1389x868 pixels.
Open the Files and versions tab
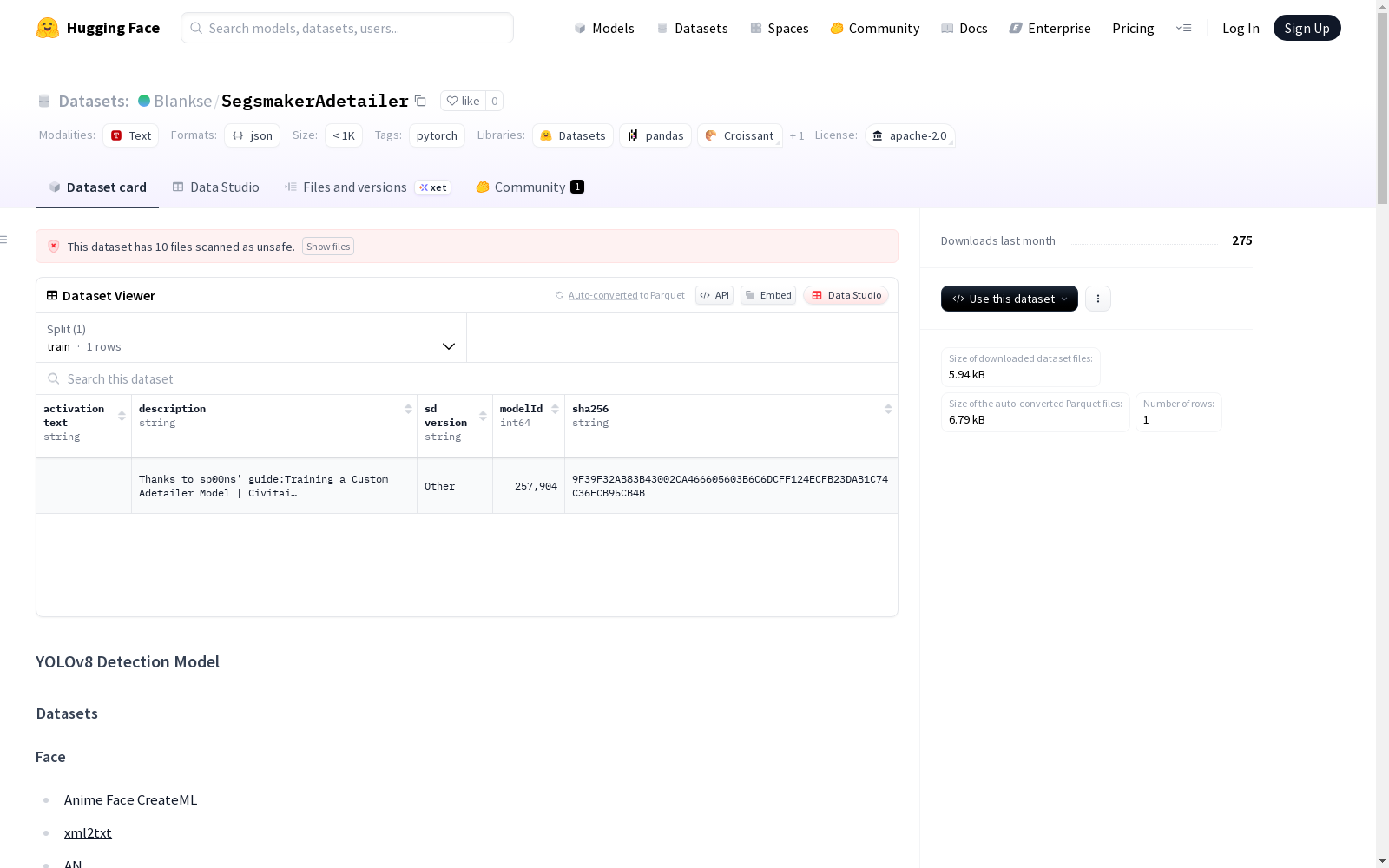click(368, 187)
